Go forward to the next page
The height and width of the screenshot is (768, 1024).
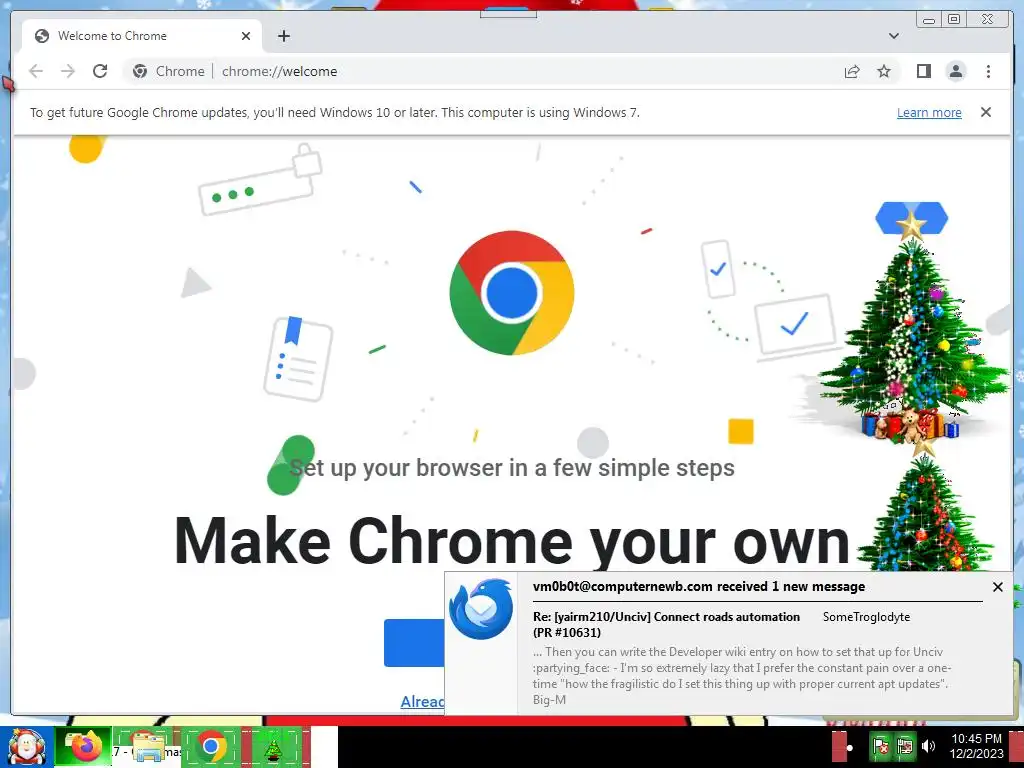68,71
